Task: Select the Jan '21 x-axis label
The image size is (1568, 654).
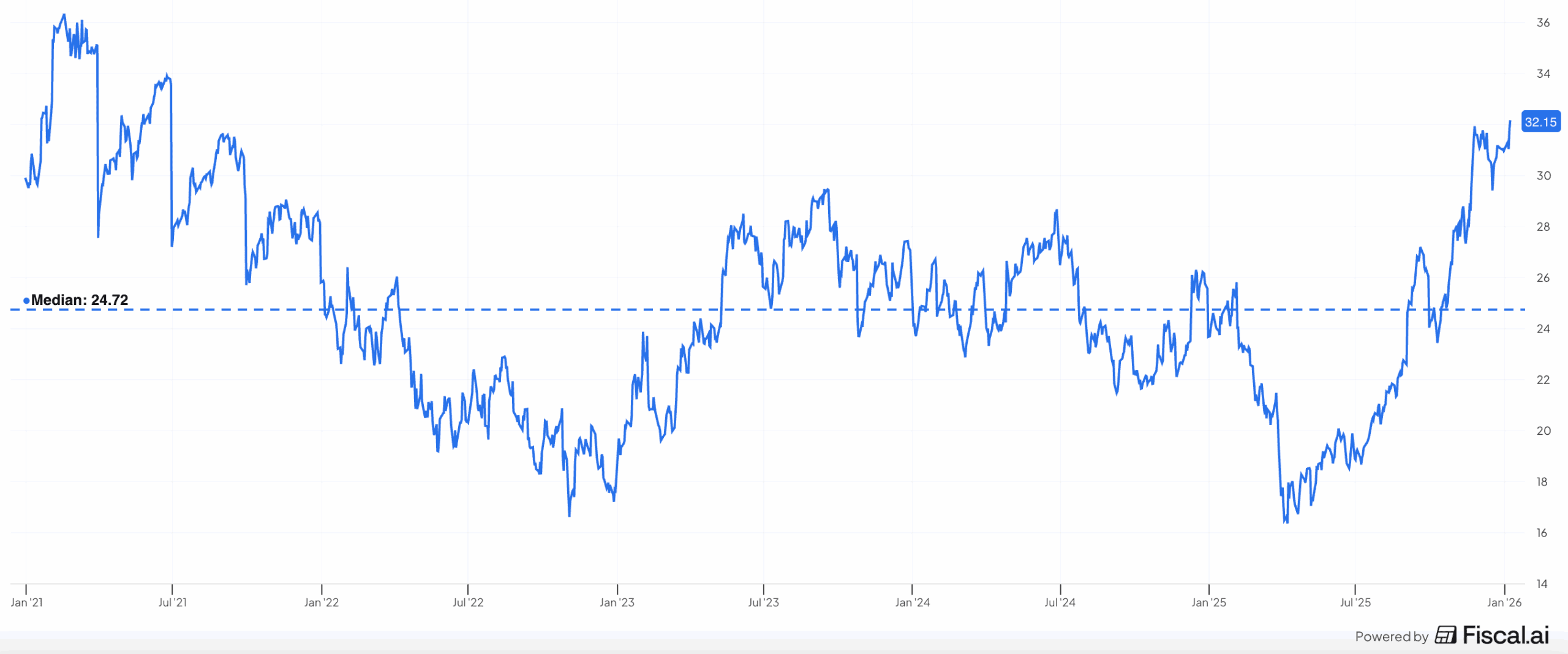Action: pyautogui.click(x=27, y=603)
